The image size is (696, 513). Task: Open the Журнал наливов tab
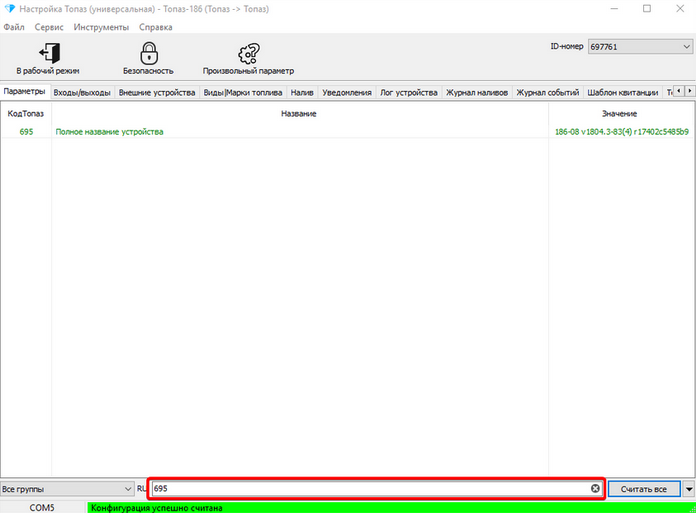(477, 92)
